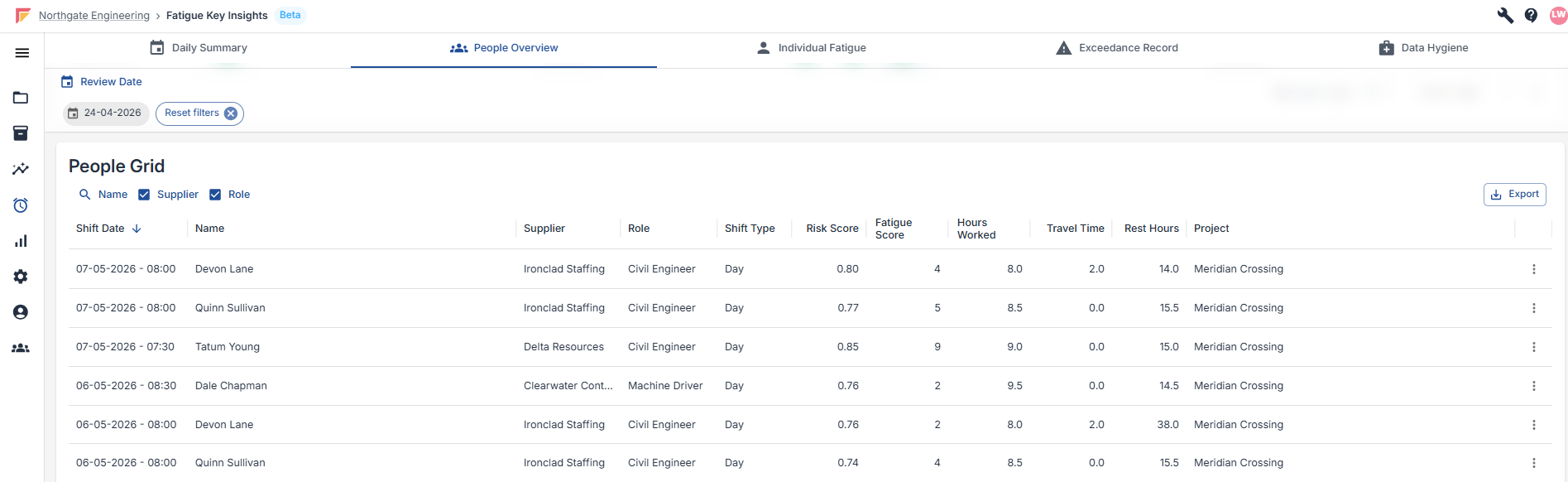Click the Review Date calendar icon
This screenshot has height=482, width=1568.
coord(67,82)
